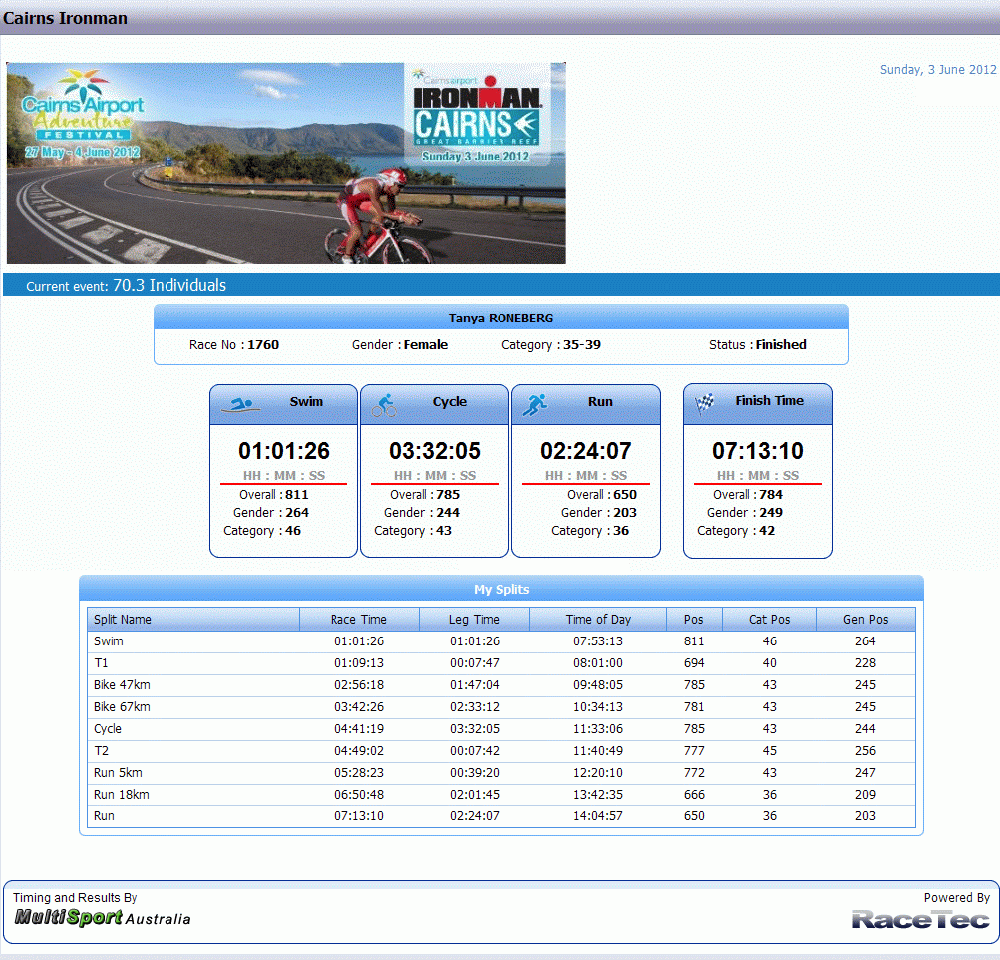Click the Time of Day column header

click(598, 619)
